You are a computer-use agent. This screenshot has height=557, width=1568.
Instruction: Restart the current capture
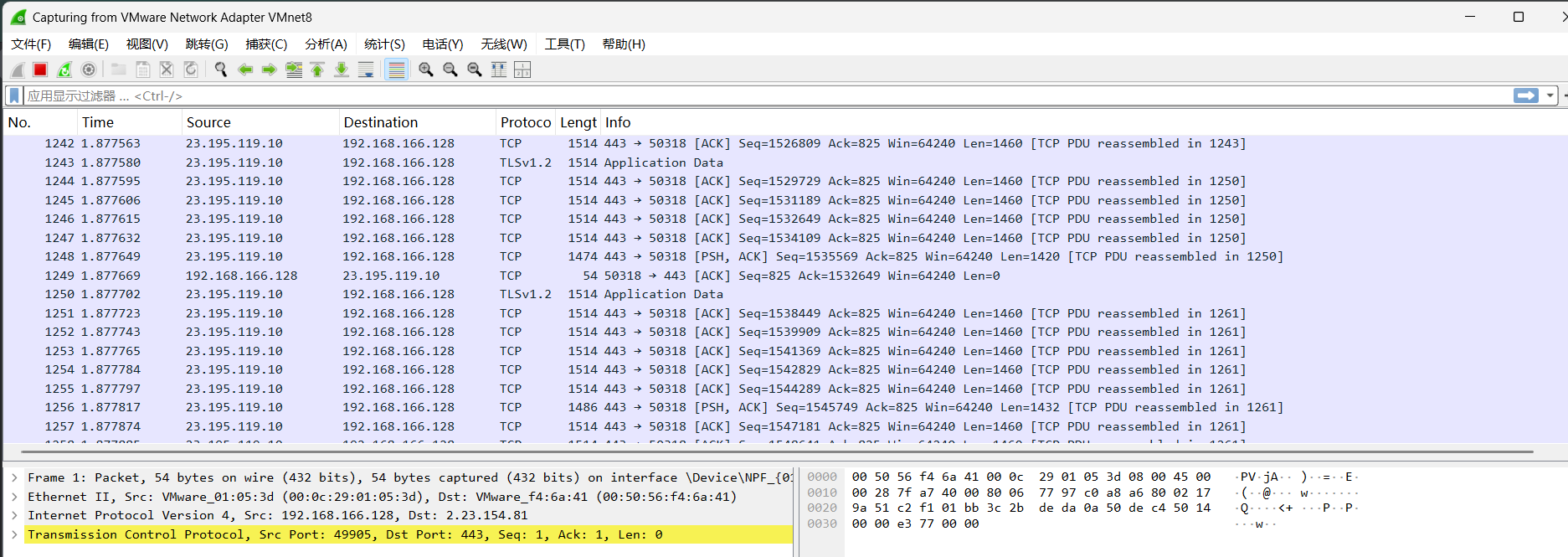(x=64, y=70)
